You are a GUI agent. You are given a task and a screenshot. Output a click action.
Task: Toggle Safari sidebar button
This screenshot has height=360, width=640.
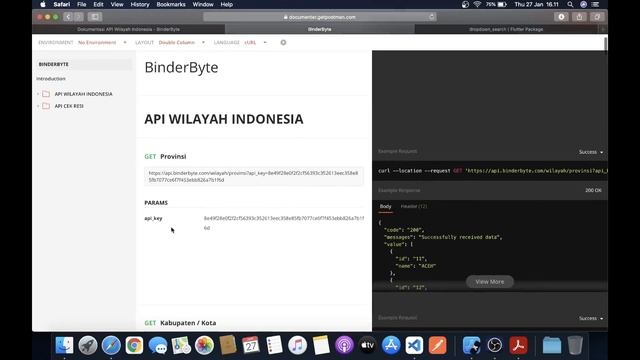(95, 17)
